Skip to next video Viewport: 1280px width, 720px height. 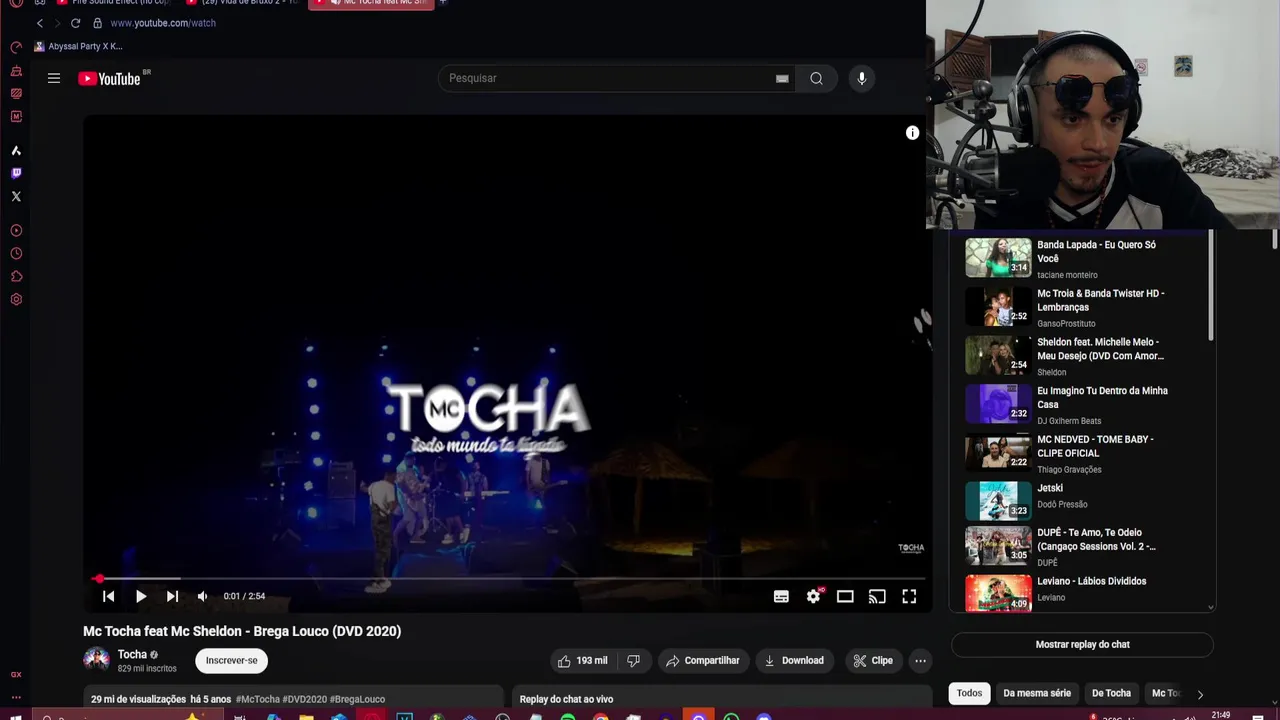click(x=172, y=596)
